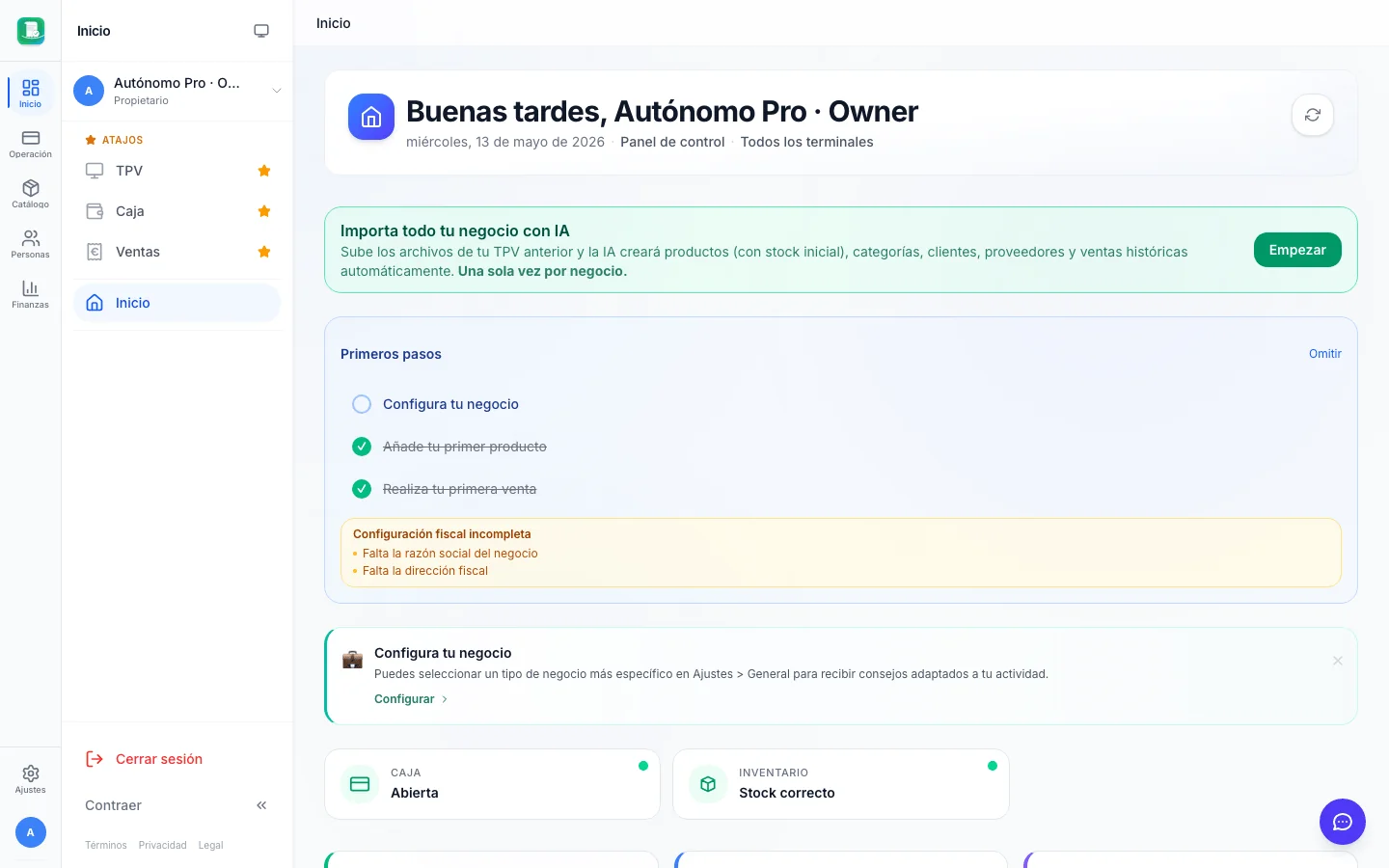Dismiss the Configura tu negocio tip card
This screenshot has height=868, width=1389.
(1338, 661)
